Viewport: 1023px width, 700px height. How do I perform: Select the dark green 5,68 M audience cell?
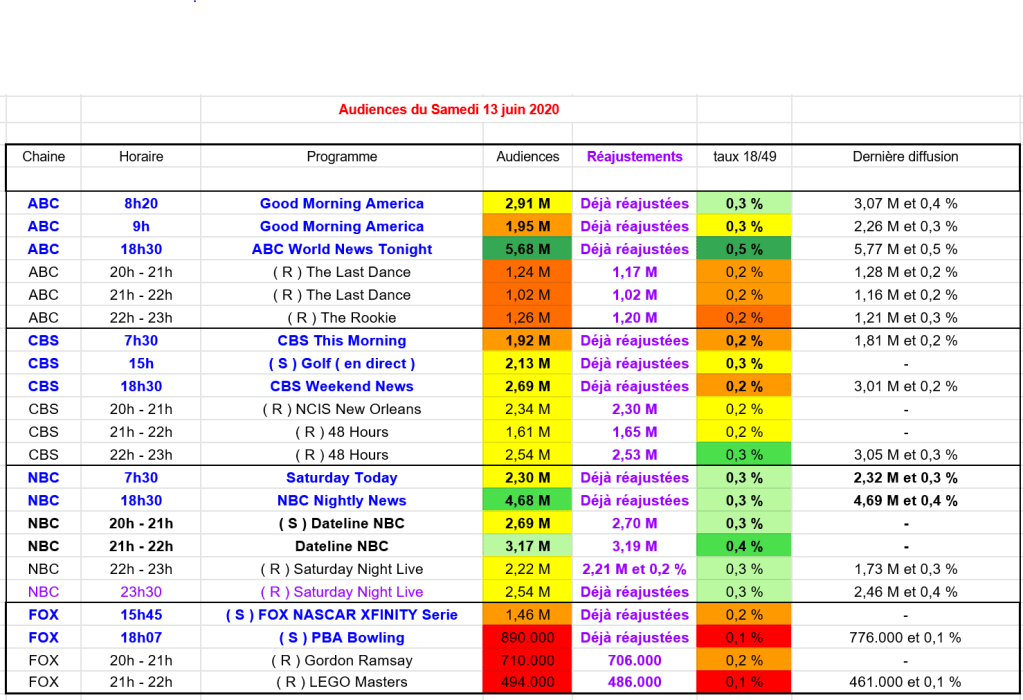(528, 249)
